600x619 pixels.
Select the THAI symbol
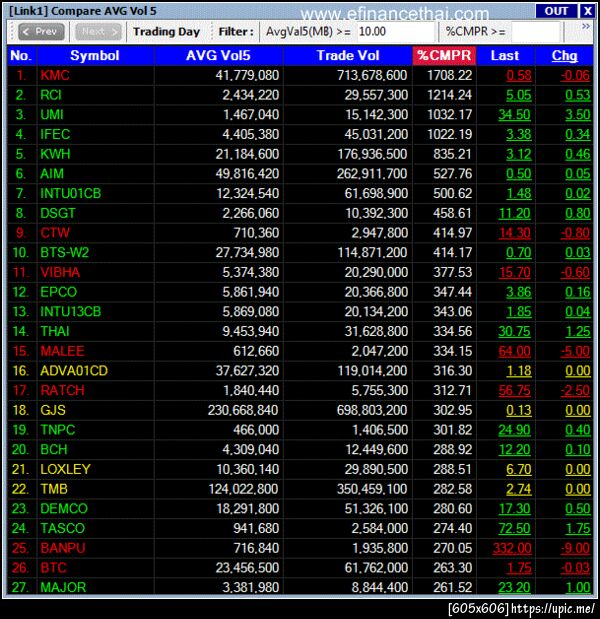55,332
